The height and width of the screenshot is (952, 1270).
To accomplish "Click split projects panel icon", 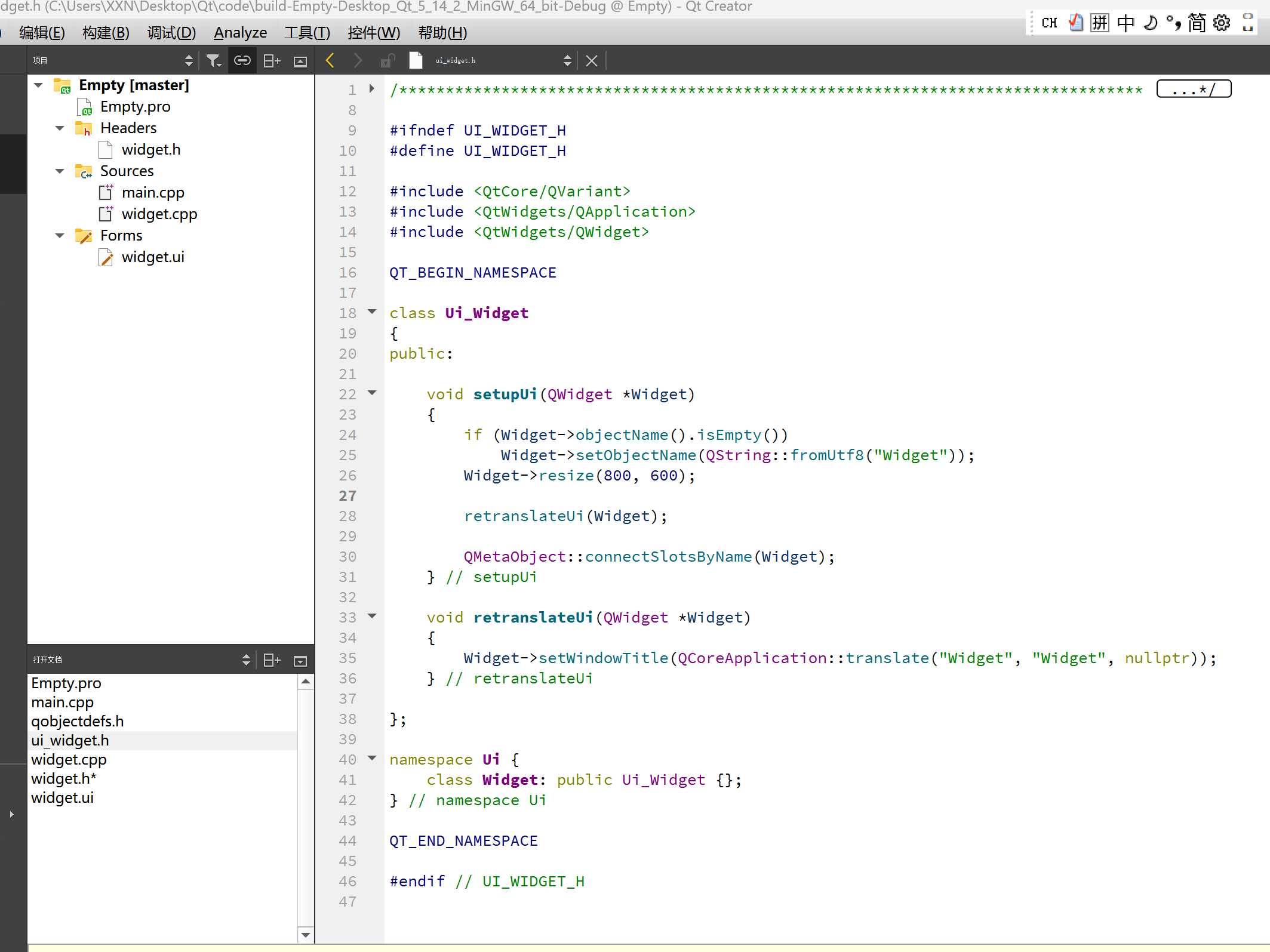I will point(272,60).
